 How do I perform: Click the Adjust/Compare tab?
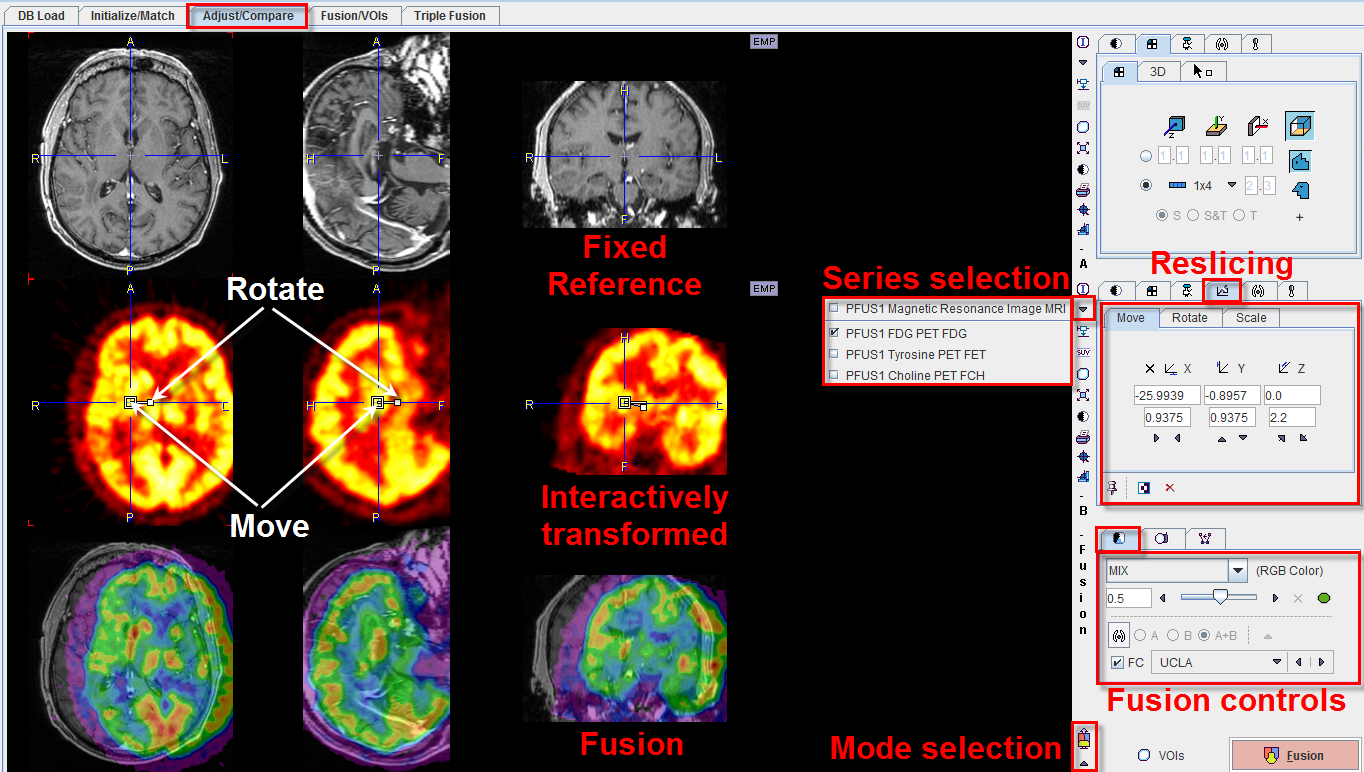[x=248, y=16]
